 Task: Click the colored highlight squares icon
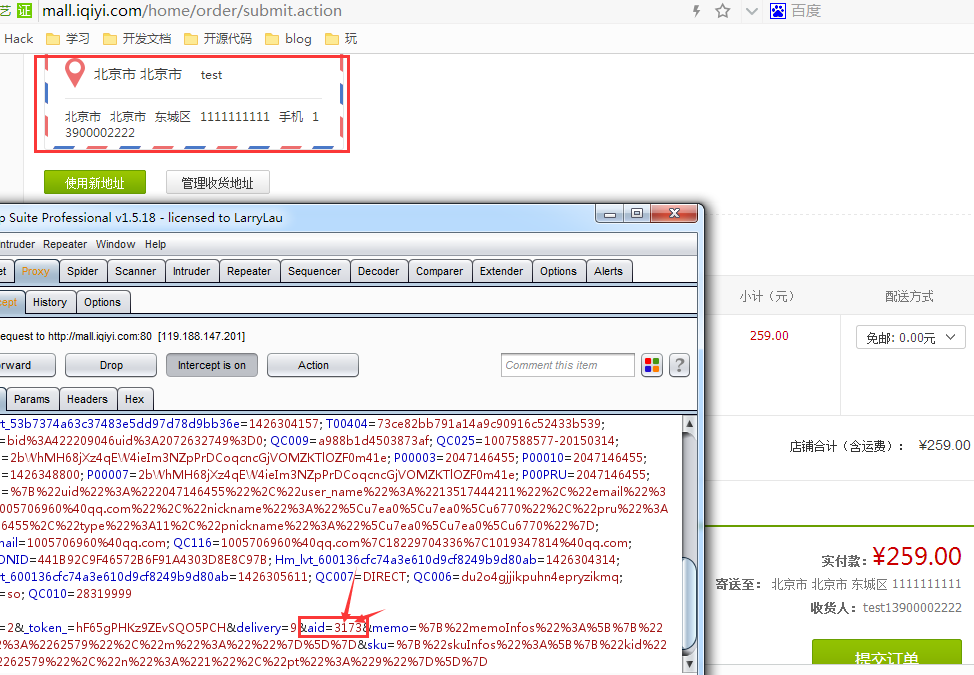coord(652,365)
